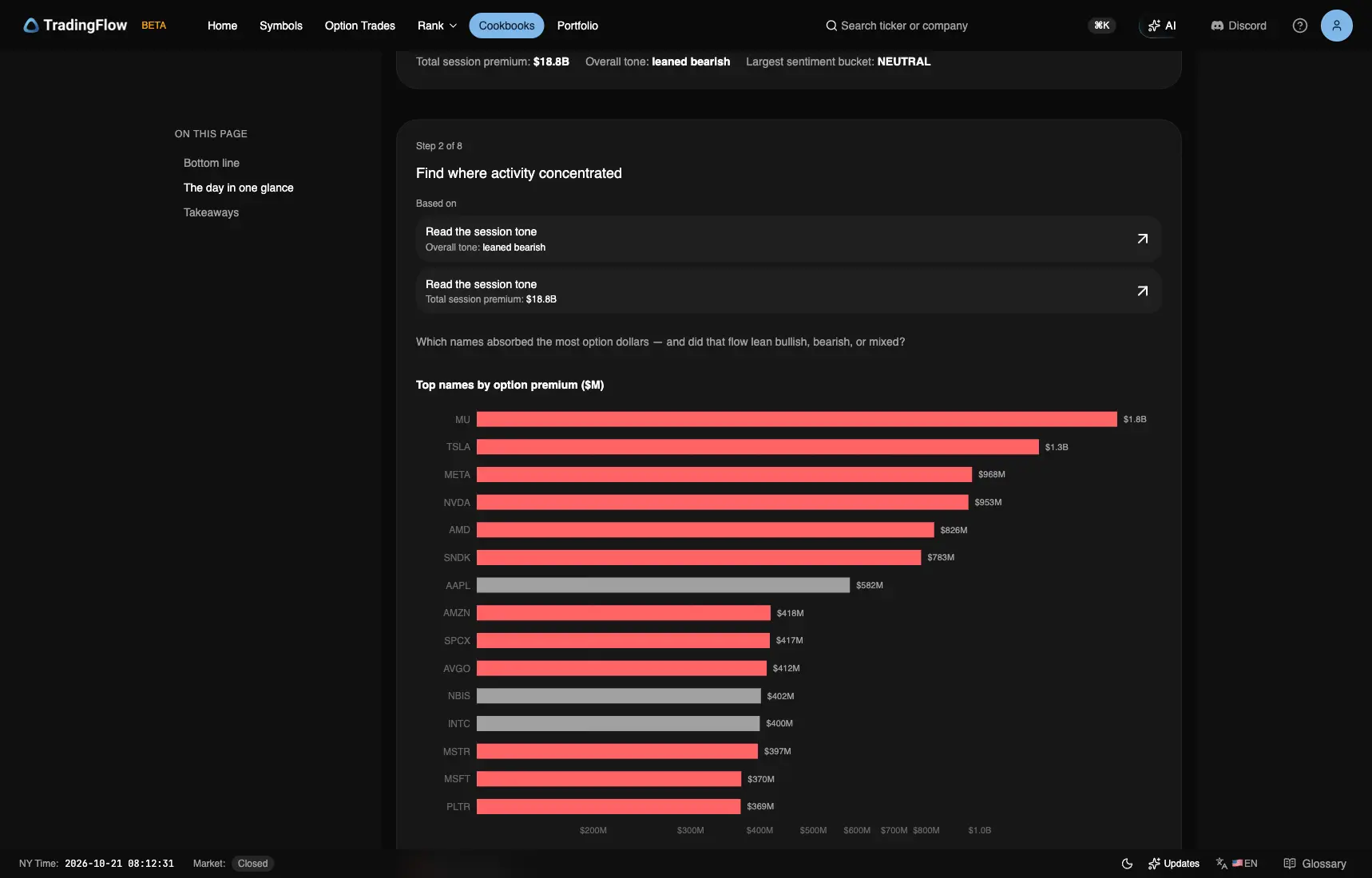
Task: Open the help question-mark icon
Action: click(1300, 26)
